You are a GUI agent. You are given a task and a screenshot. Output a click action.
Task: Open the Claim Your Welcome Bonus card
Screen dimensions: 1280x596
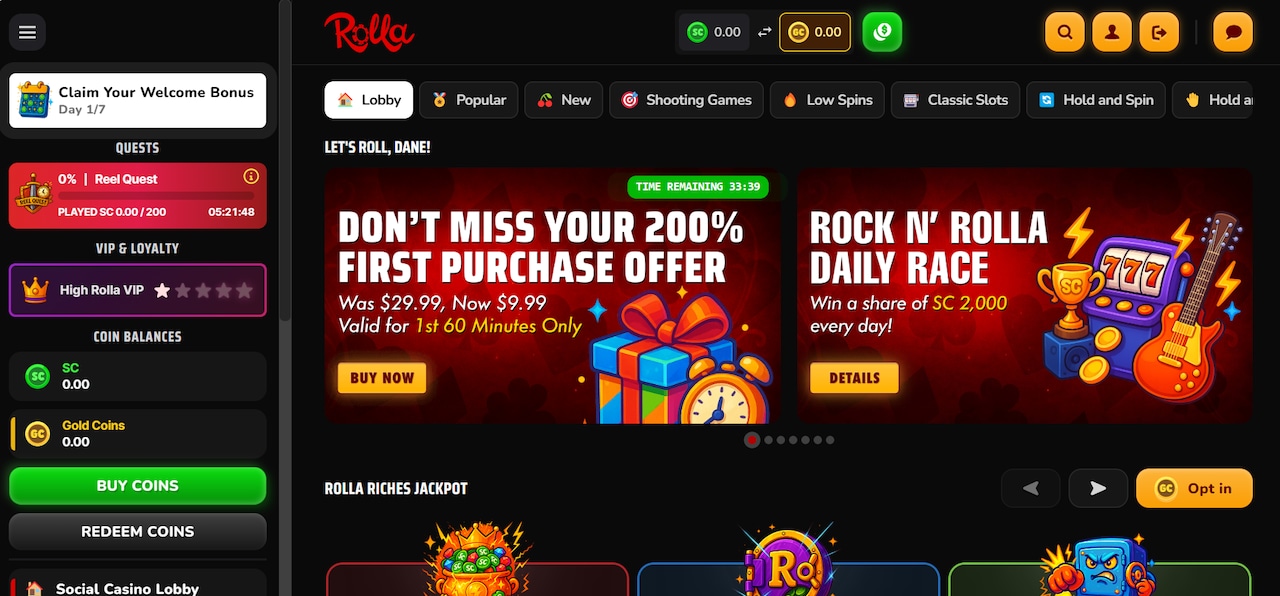(138, 100)
